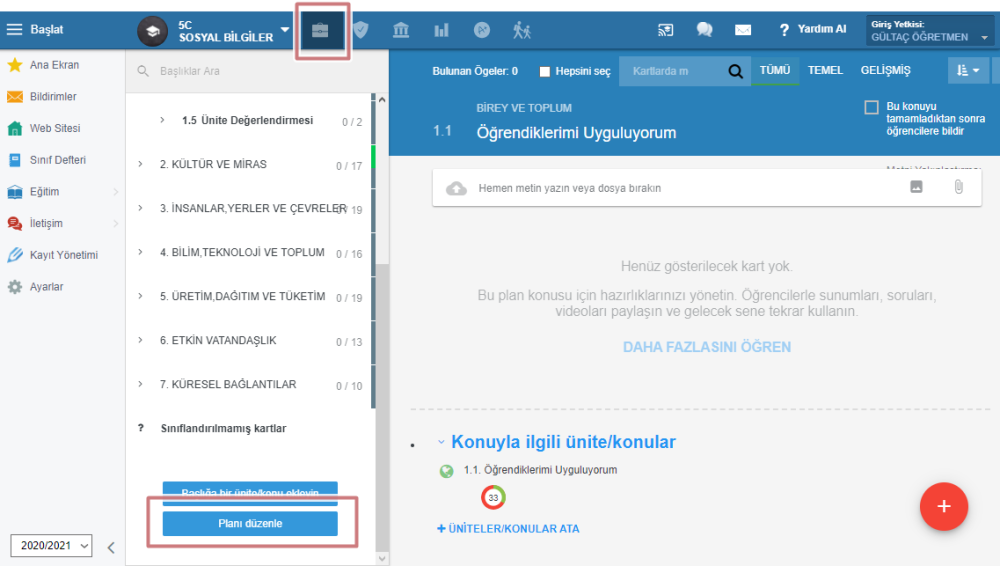Click the image insert icon in text box

916,187
